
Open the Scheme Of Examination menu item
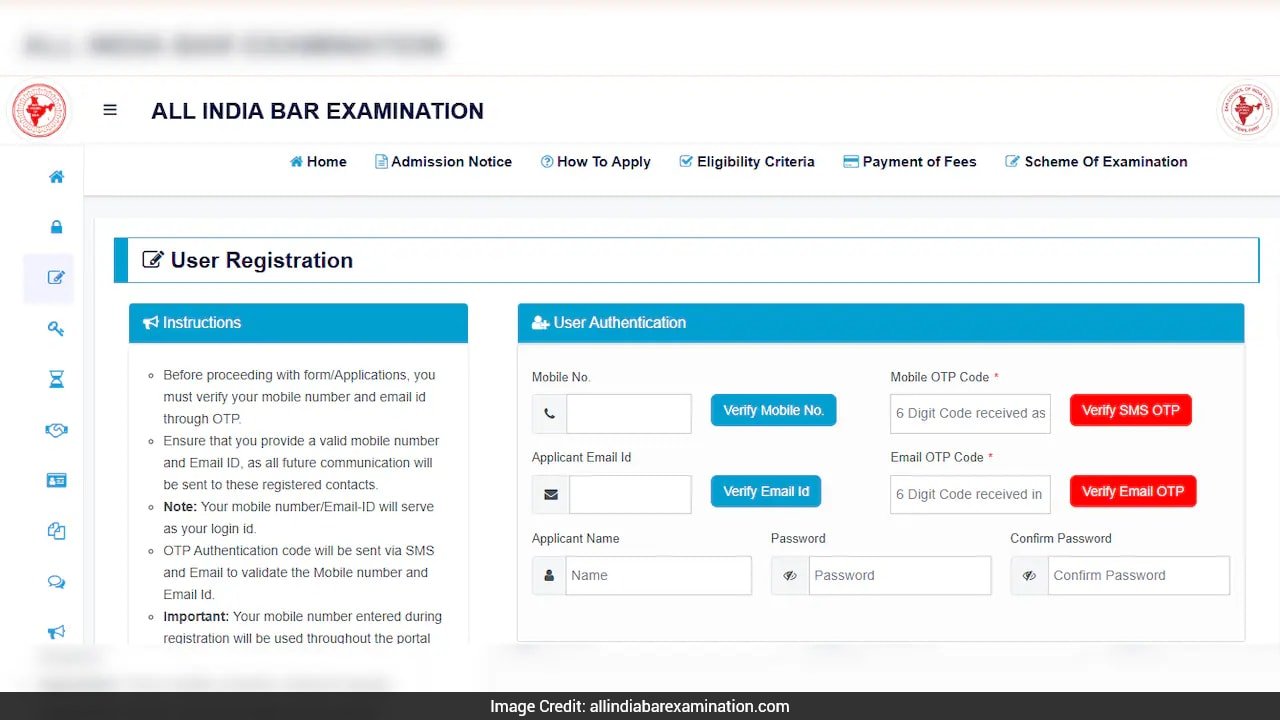[1096, 161]
